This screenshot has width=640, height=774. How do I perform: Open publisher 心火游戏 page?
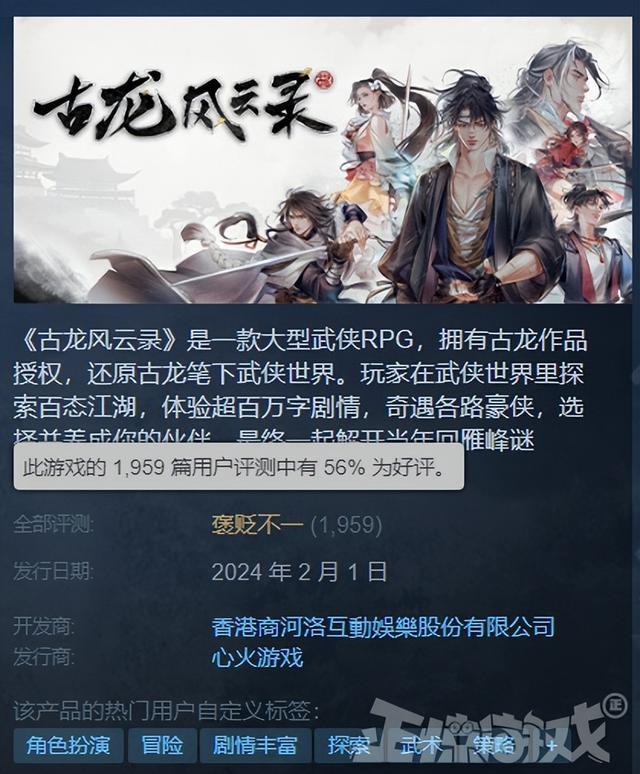coord(257,657)
